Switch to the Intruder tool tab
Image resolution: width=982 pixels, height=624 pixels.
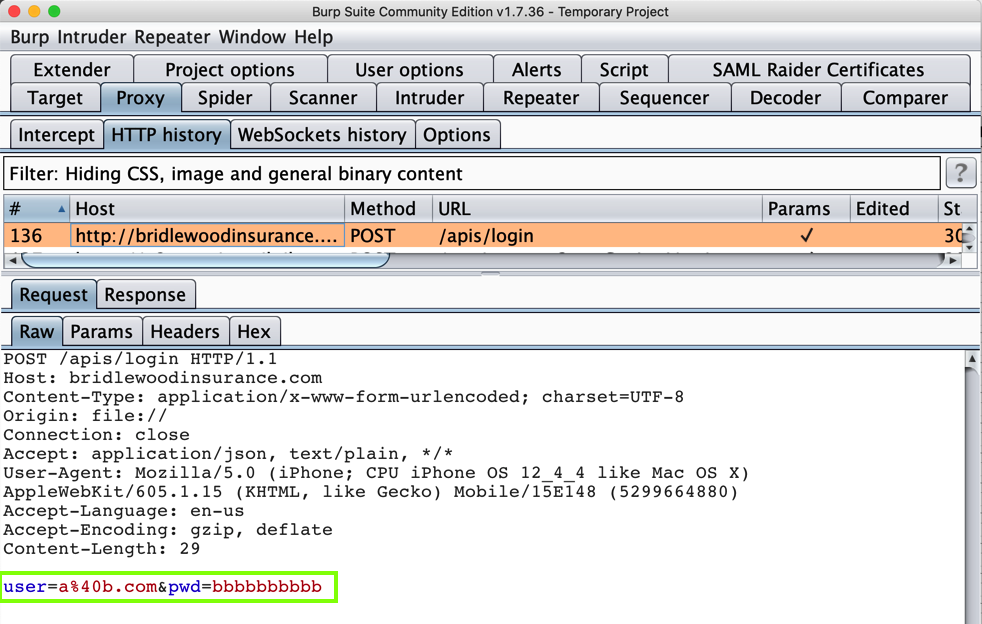[430, 98]
